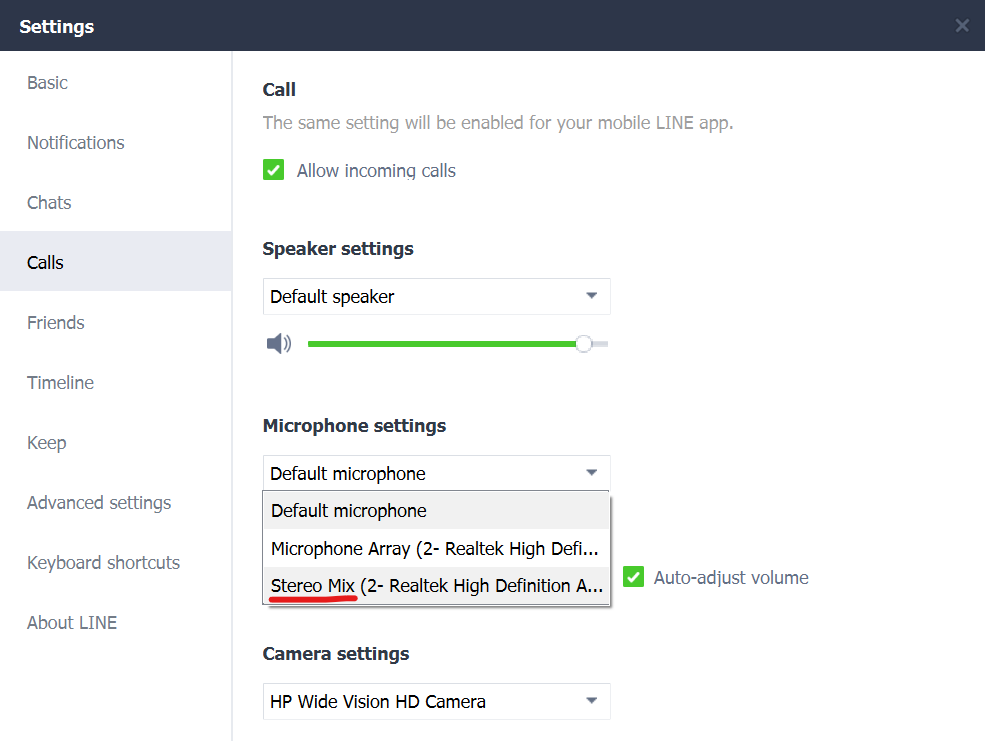Select Stereo Mix from microphone list

[436, 586]
